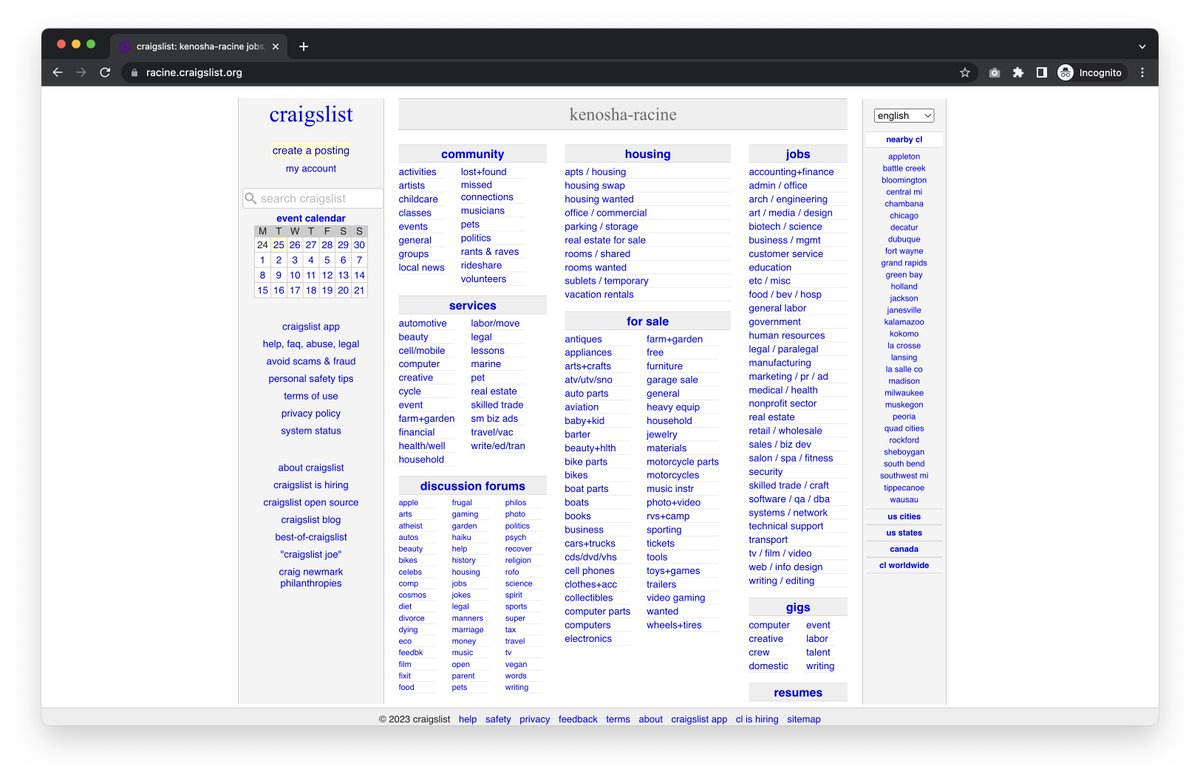This screenshot has width=1200, height=780.
Task: Click automotive under services
Action: [x=423, y=323]
